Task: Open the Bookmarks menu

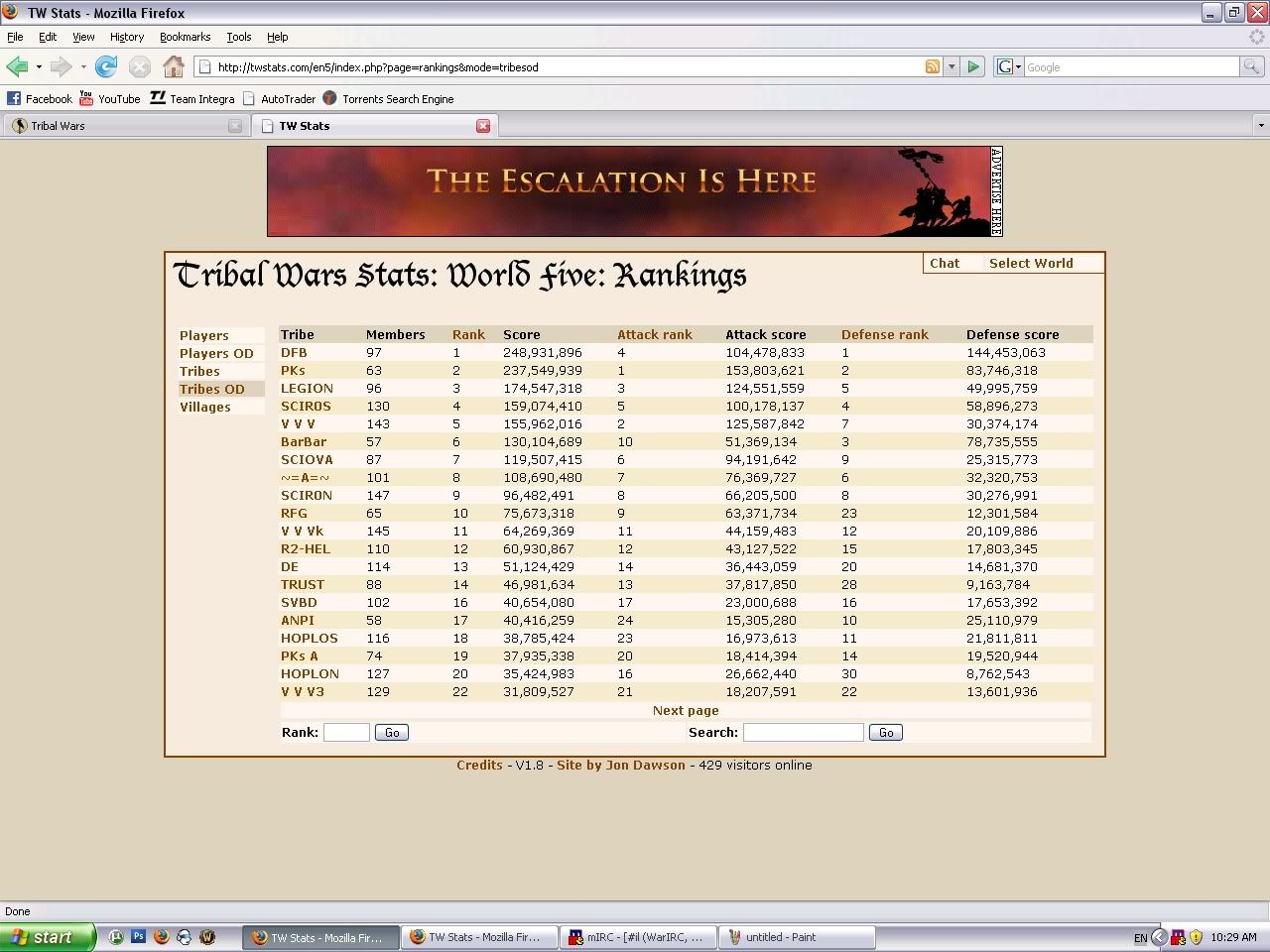Action: pos(185,37)
